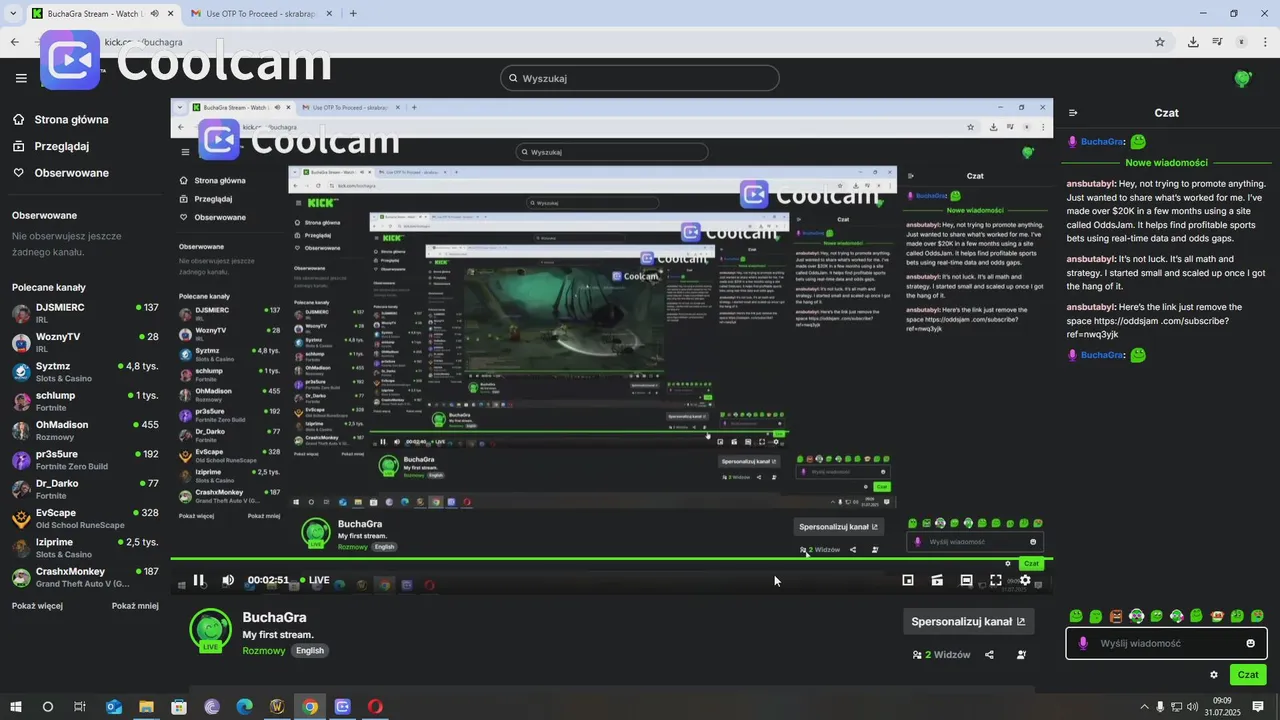Open the Chrome three-dot menu
1280x720 pixels.
[x=1266, y=42]
